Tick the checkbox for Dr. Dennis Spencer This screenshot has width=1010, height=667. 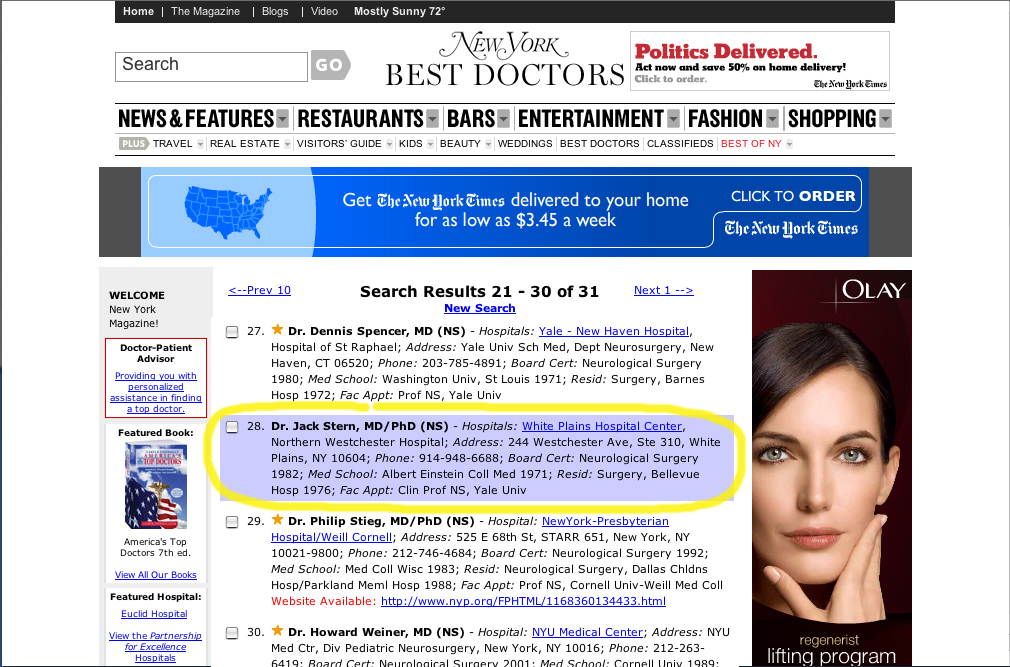point(232,332)
